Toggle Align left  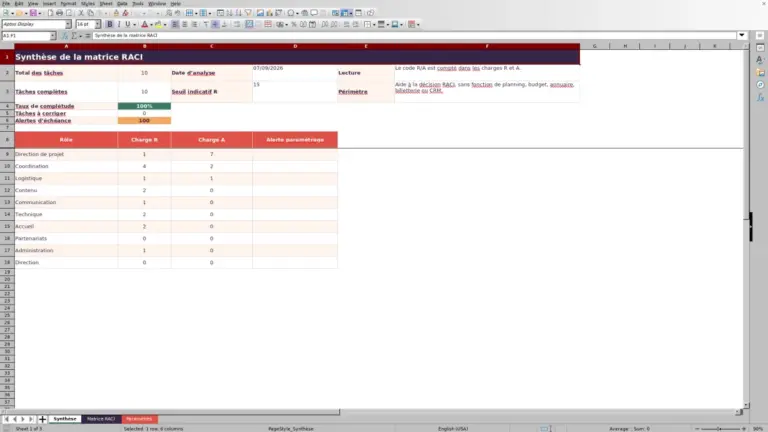click(x=175, y=24)
